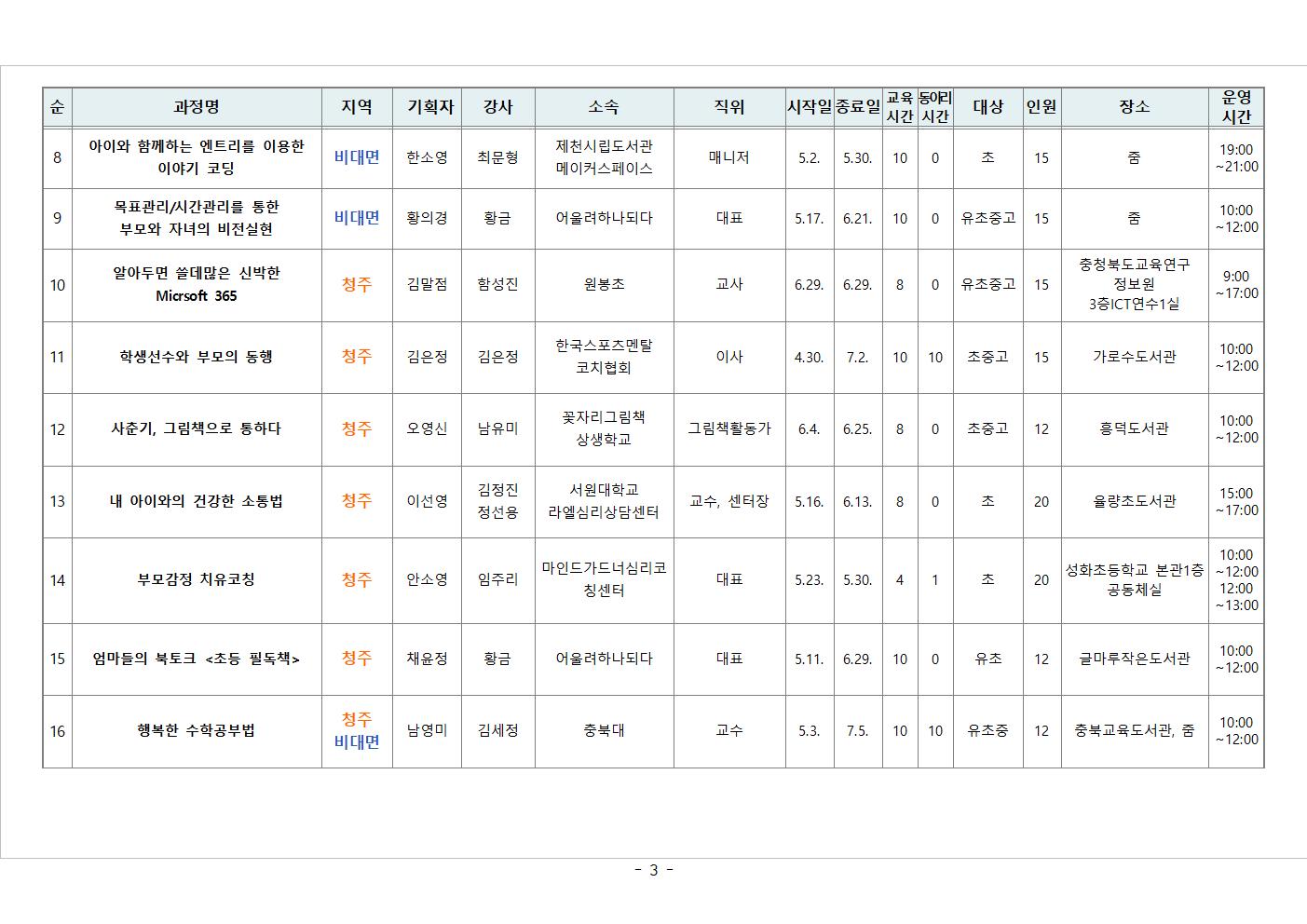Click operating time 19:00~21:00
The width and height of the screenshot is (1307, 924).
1236,157
